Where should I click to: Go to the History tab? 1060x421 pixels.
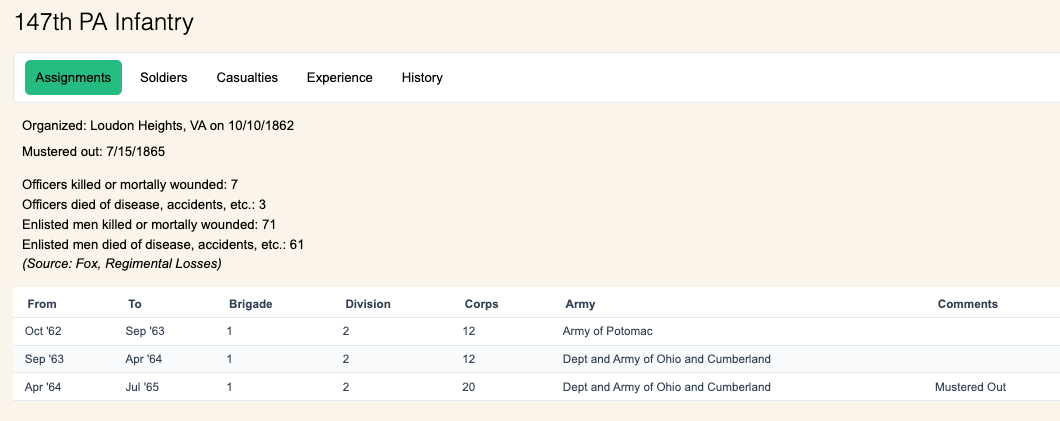point(422,78)
